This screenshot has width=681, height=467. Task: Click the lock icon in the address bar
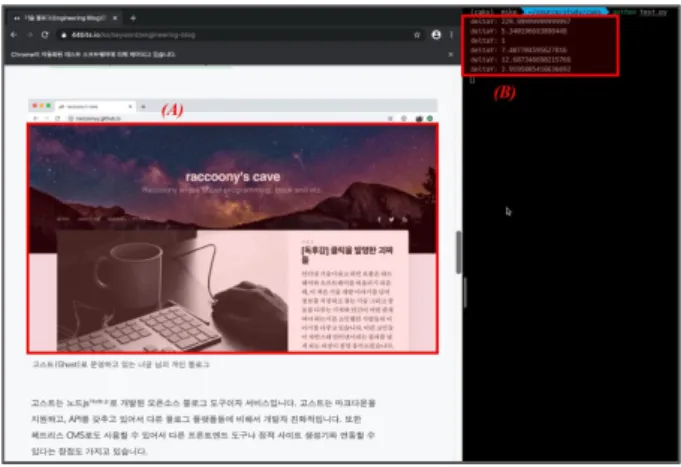(64, 35)
